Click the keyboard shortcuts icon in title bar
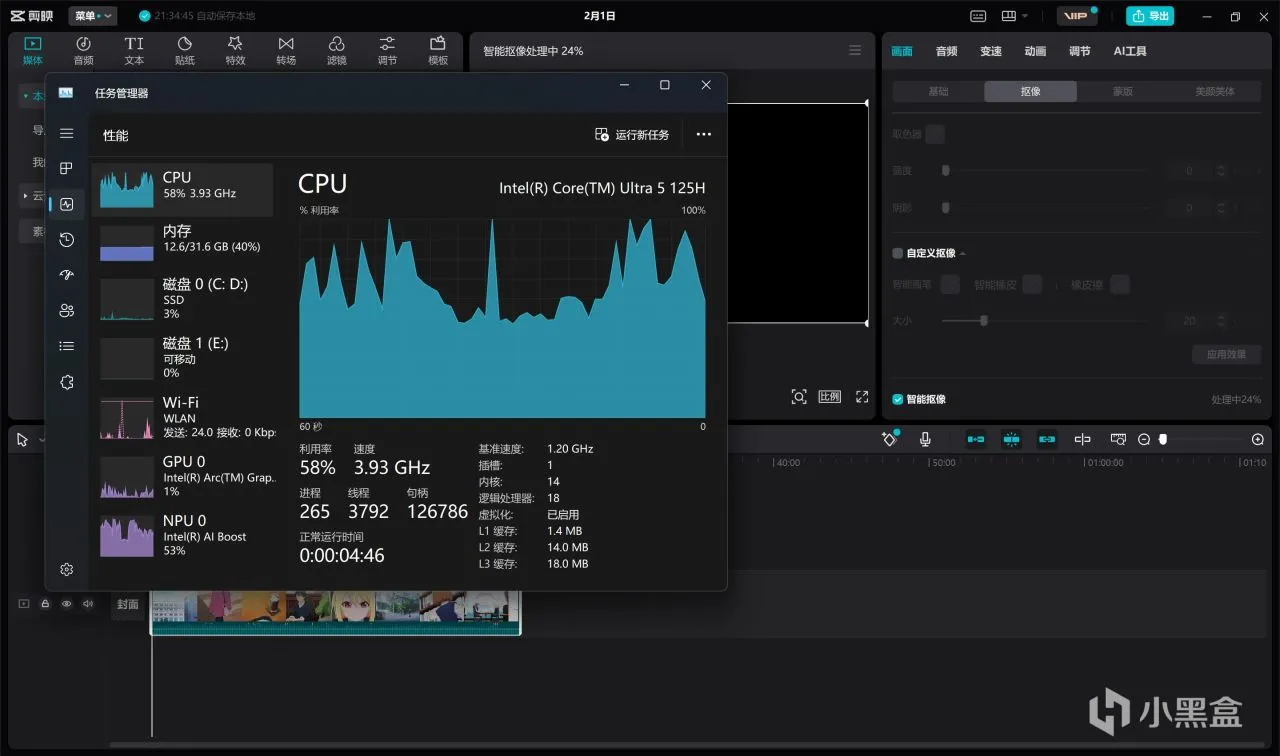 [x=979, y=16]
